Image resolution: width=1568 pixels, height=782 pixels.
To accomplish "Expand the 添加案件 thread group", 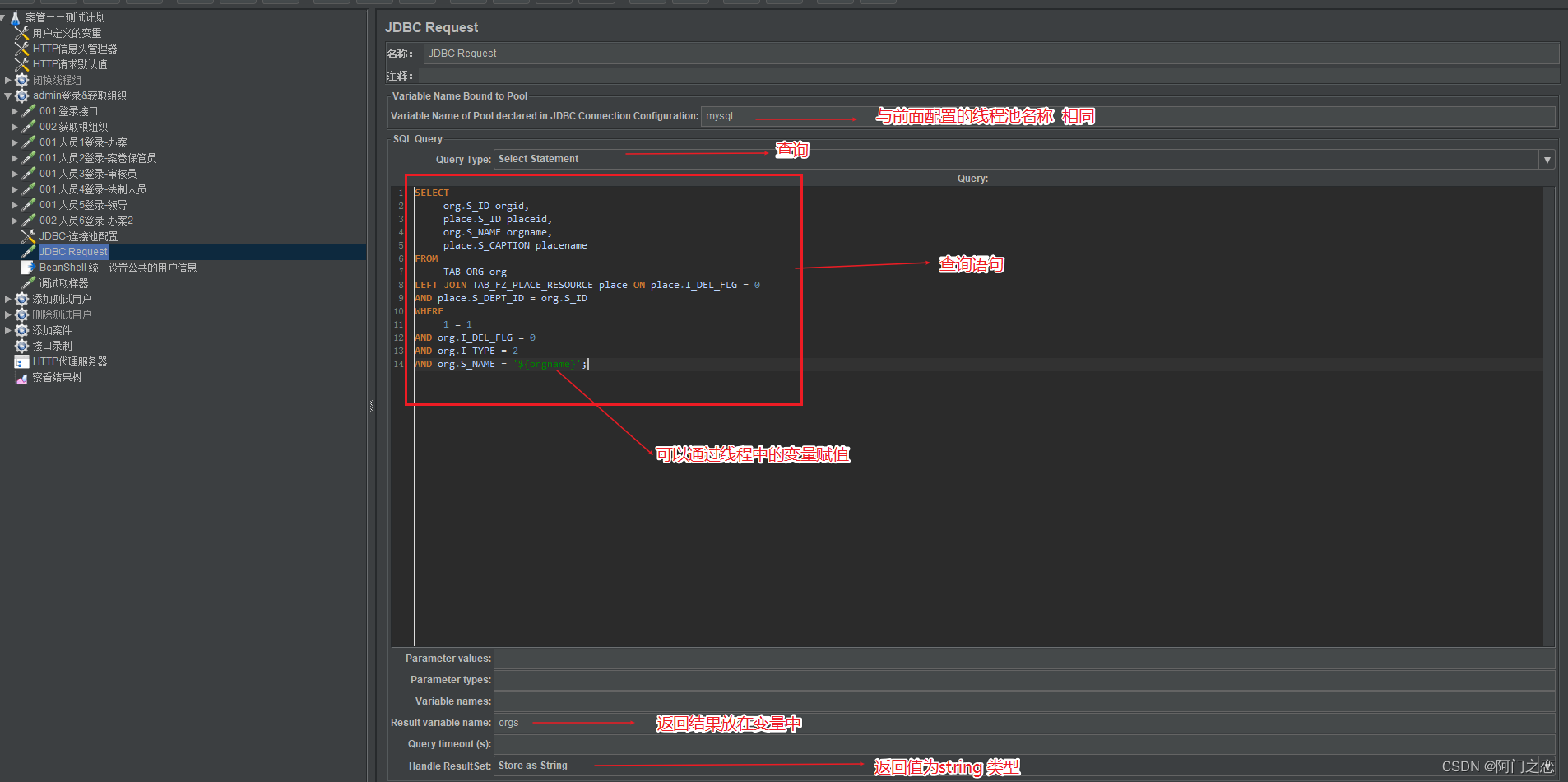I will [x=8, y=330].
